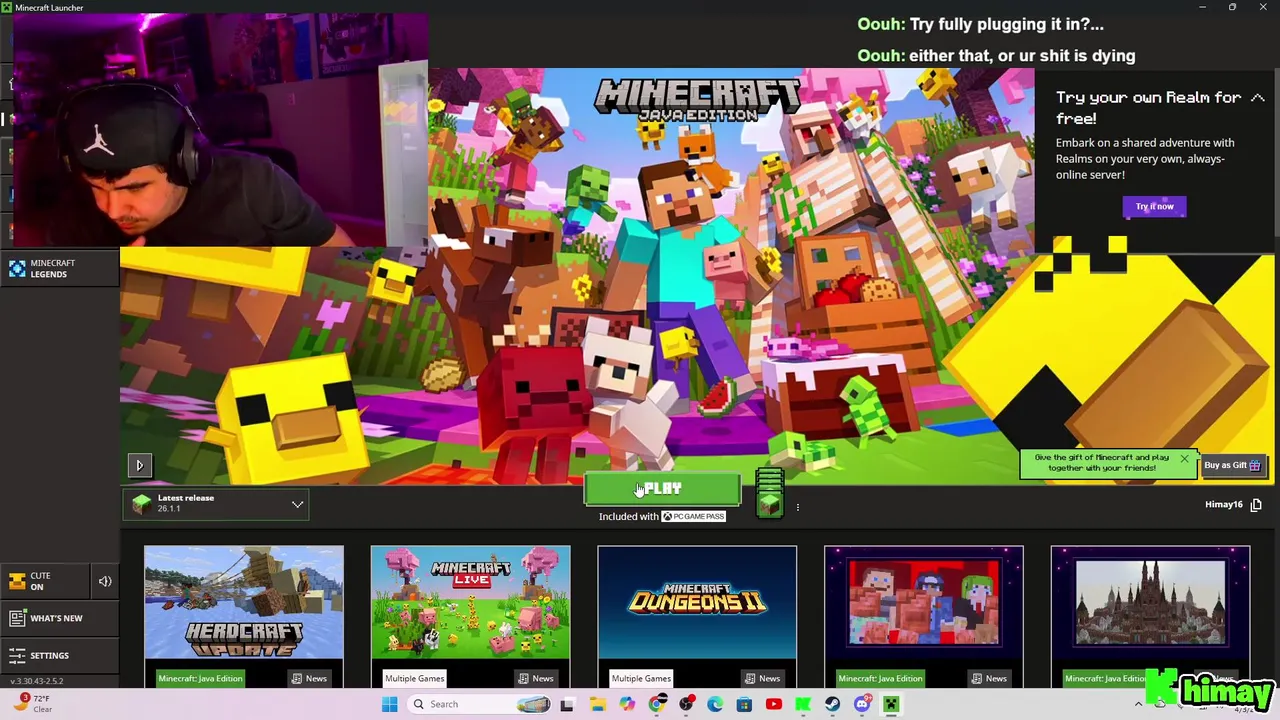Viewport: 1280px width, 720px height.
Task: Click News tag on the Dungeons II card
Action: click(762, 679)
